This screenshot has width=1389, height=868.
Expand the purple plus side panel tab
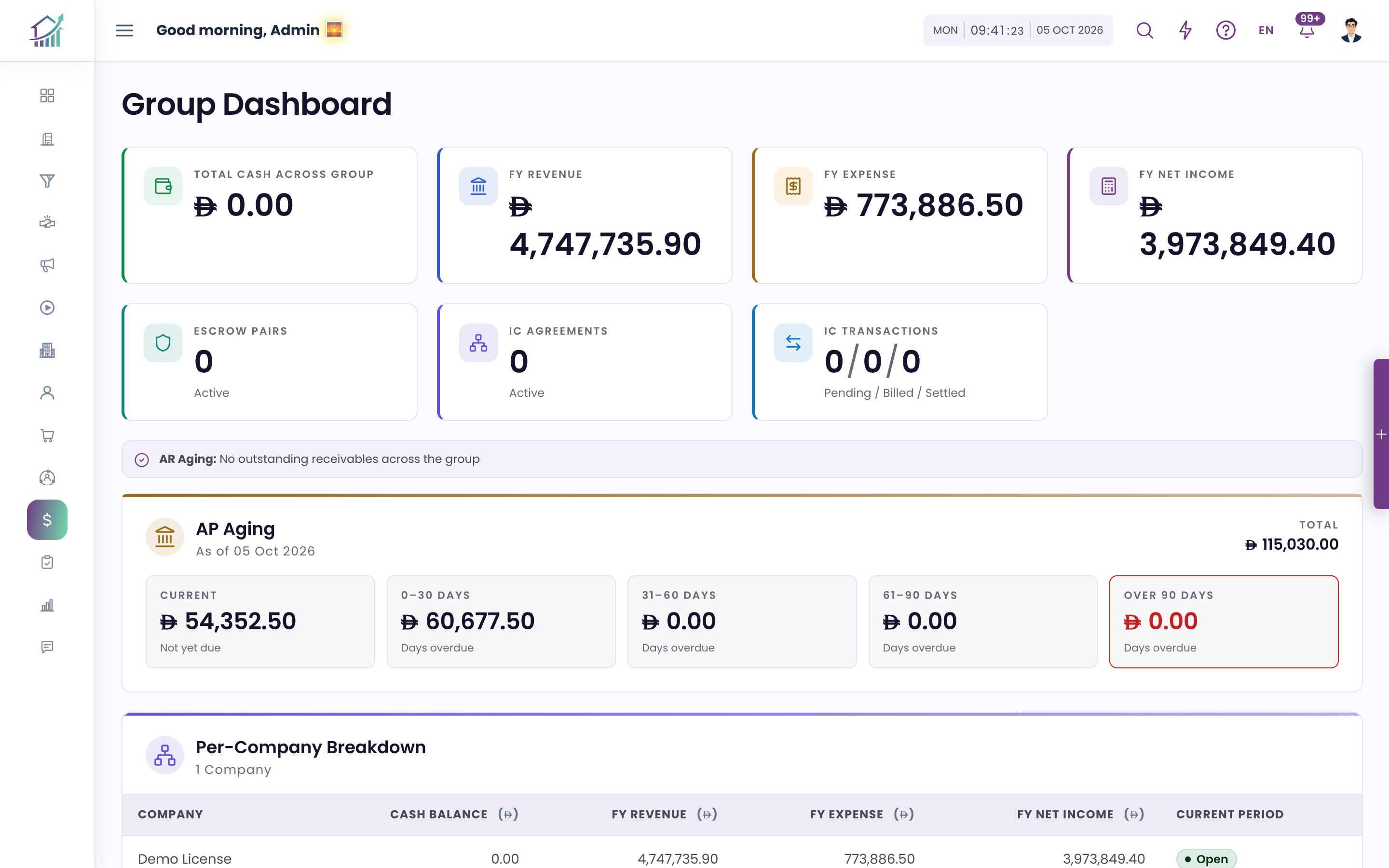pos(1381,434)
